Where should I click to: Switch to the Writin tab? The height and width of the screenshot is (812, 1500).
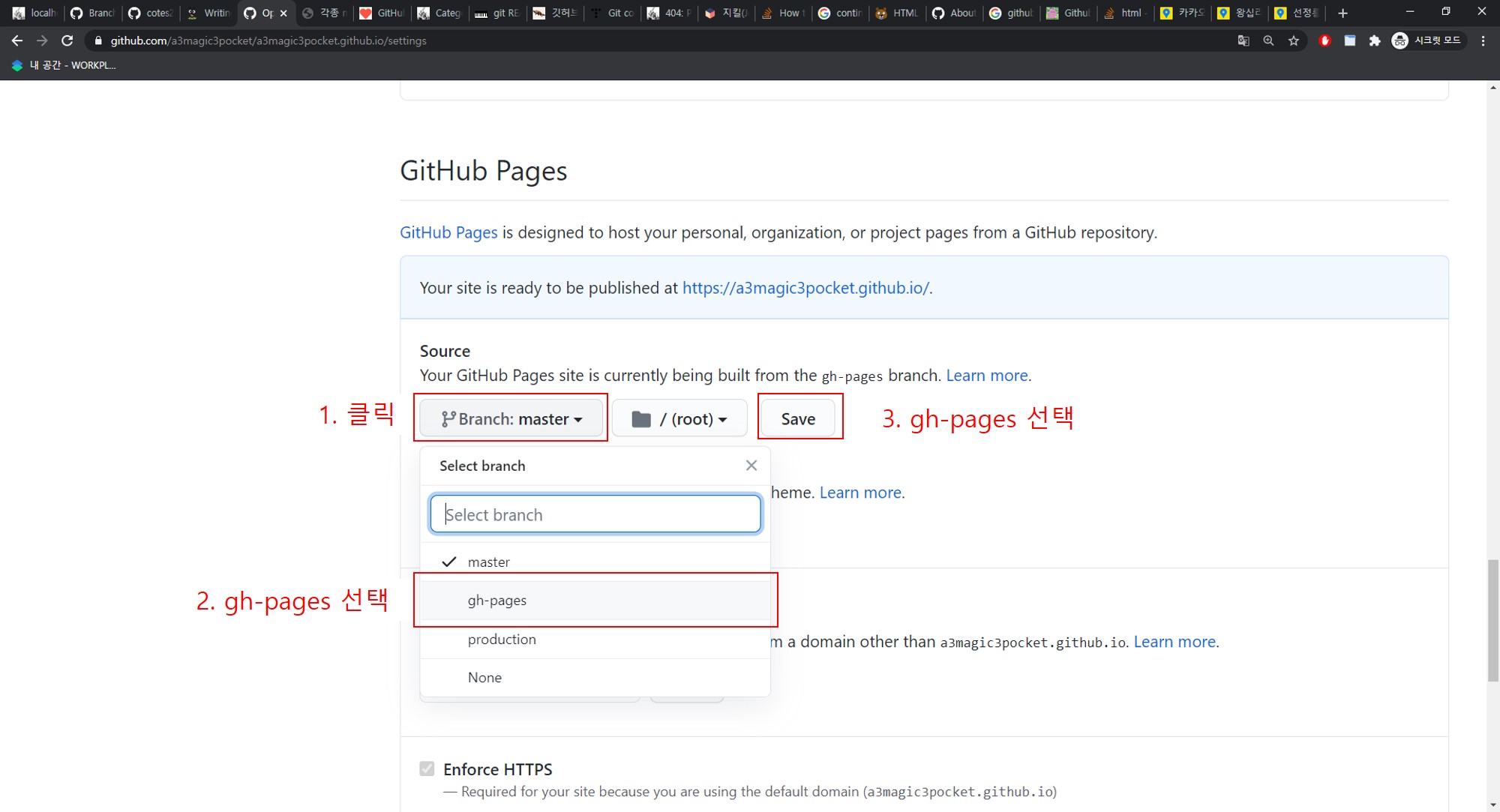pos(208,13)
